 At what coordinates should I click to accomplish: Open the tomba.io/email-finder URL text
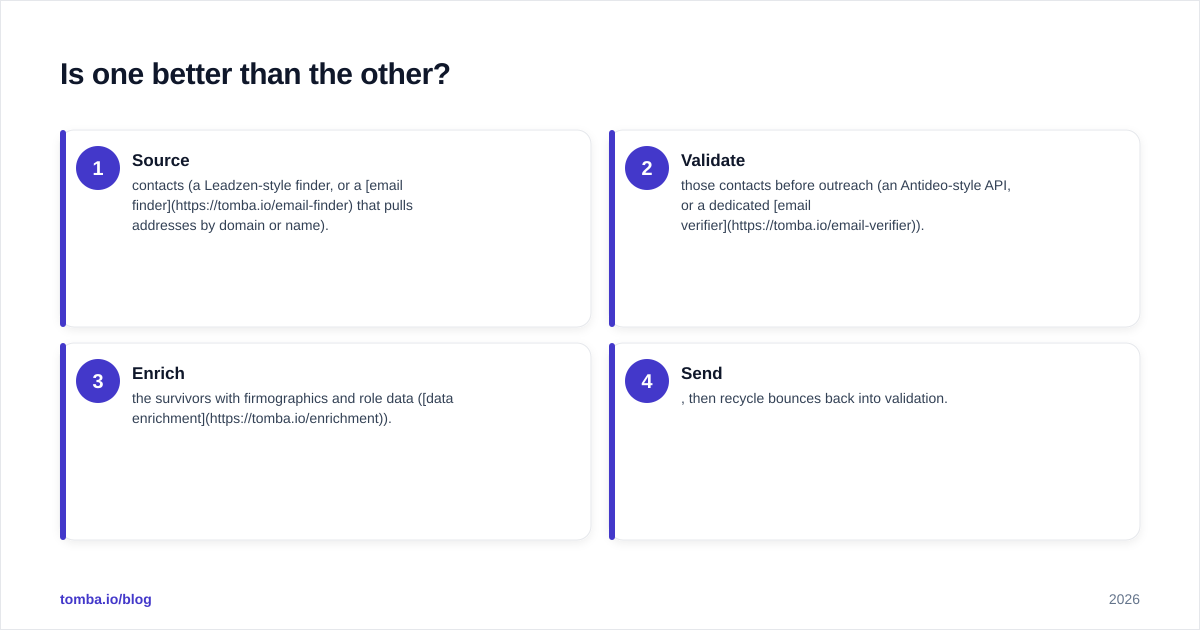pyautogui.click(x=262, y=205)
